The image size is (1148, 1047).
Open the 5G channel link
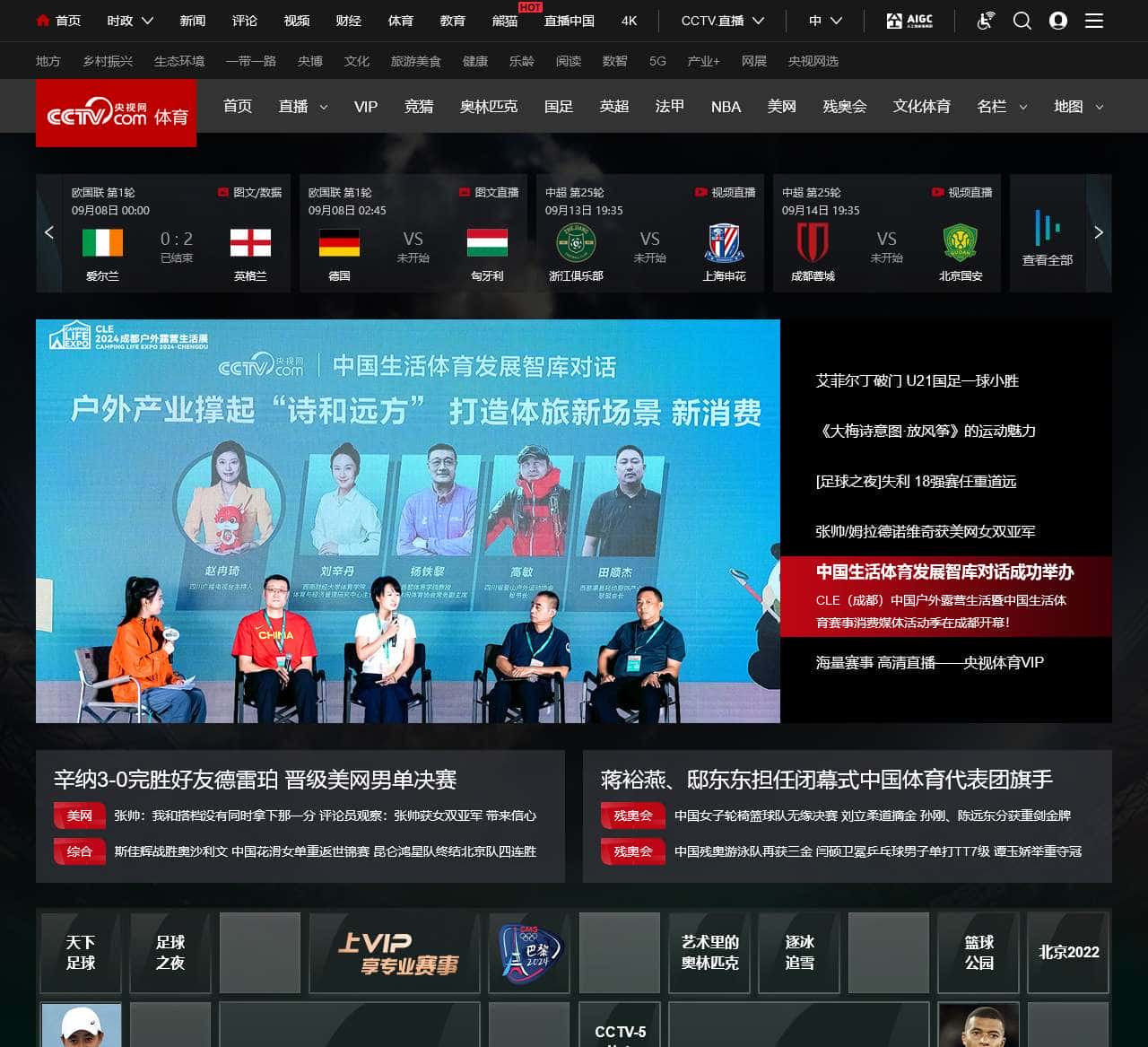(657, 61)
